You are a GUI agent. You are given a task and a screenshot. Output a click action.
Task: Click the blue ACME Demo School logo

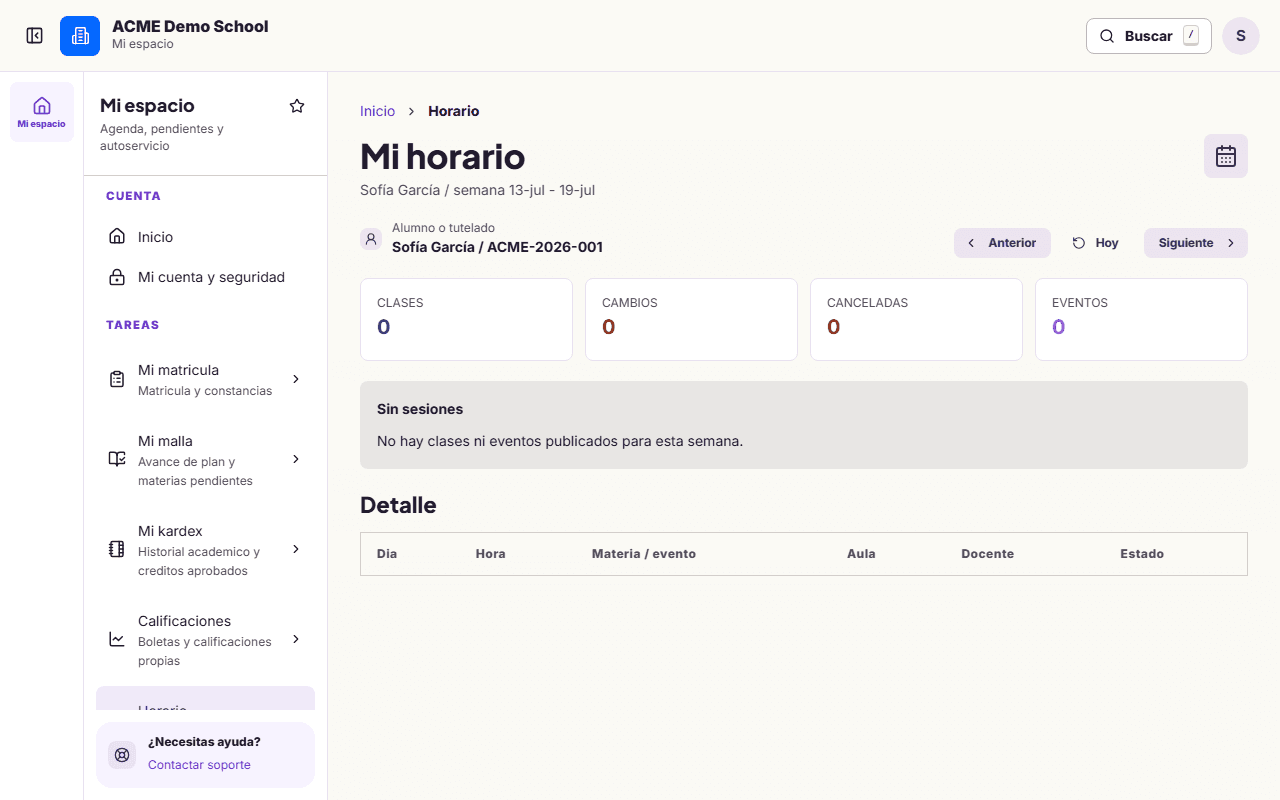pyautogui.click(x=80, y=36)
